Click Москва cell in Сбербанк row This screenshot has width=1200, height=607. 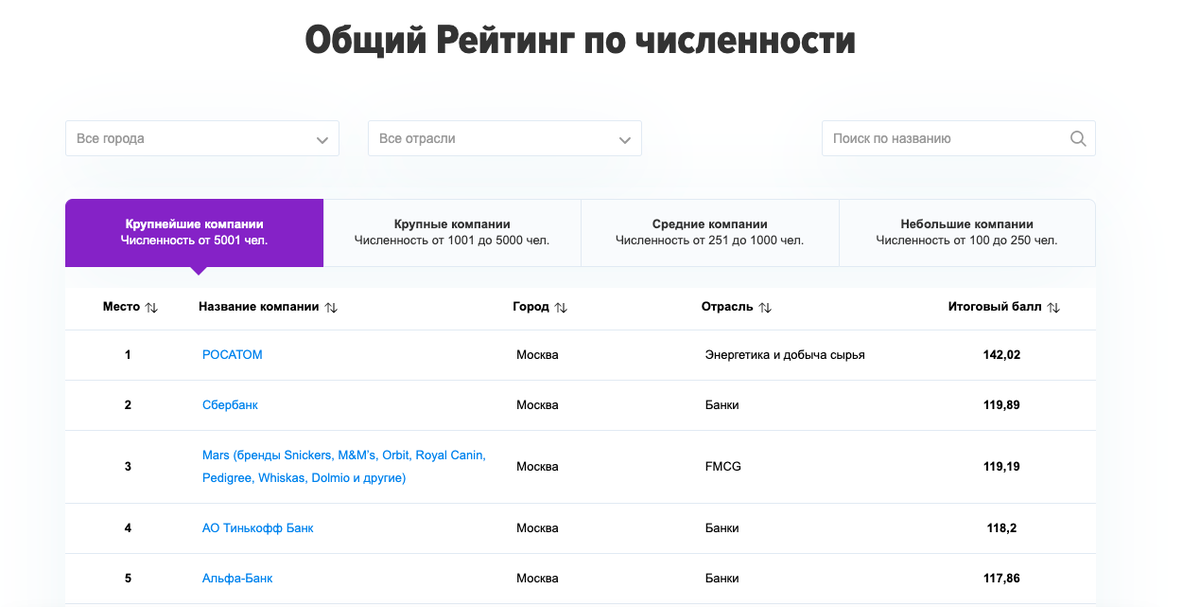[537, 405]
